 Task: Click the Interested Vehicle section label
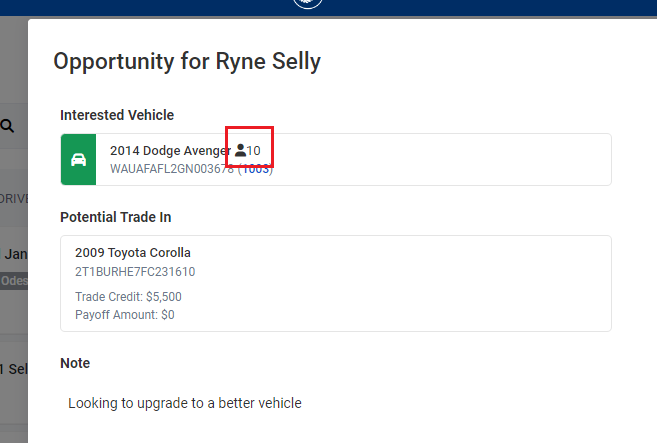click(117, 115)
